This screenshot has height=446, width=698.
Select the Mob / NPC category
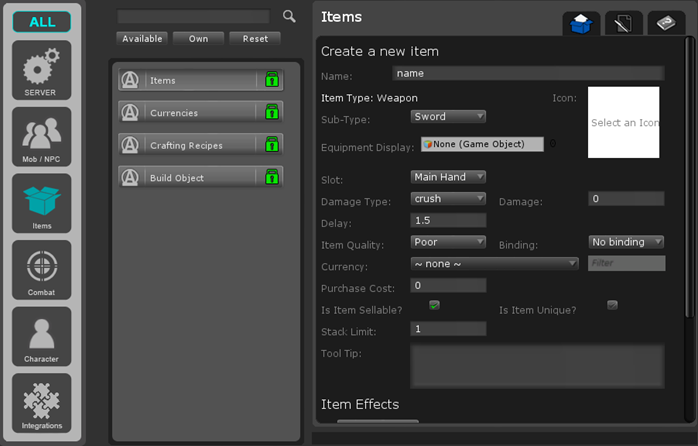(42, 136)
